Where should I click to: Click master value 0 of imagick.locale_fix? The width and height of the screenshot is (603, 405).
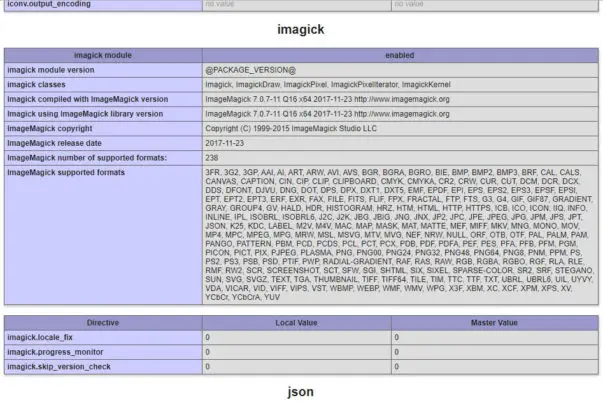tap(396, 337)
